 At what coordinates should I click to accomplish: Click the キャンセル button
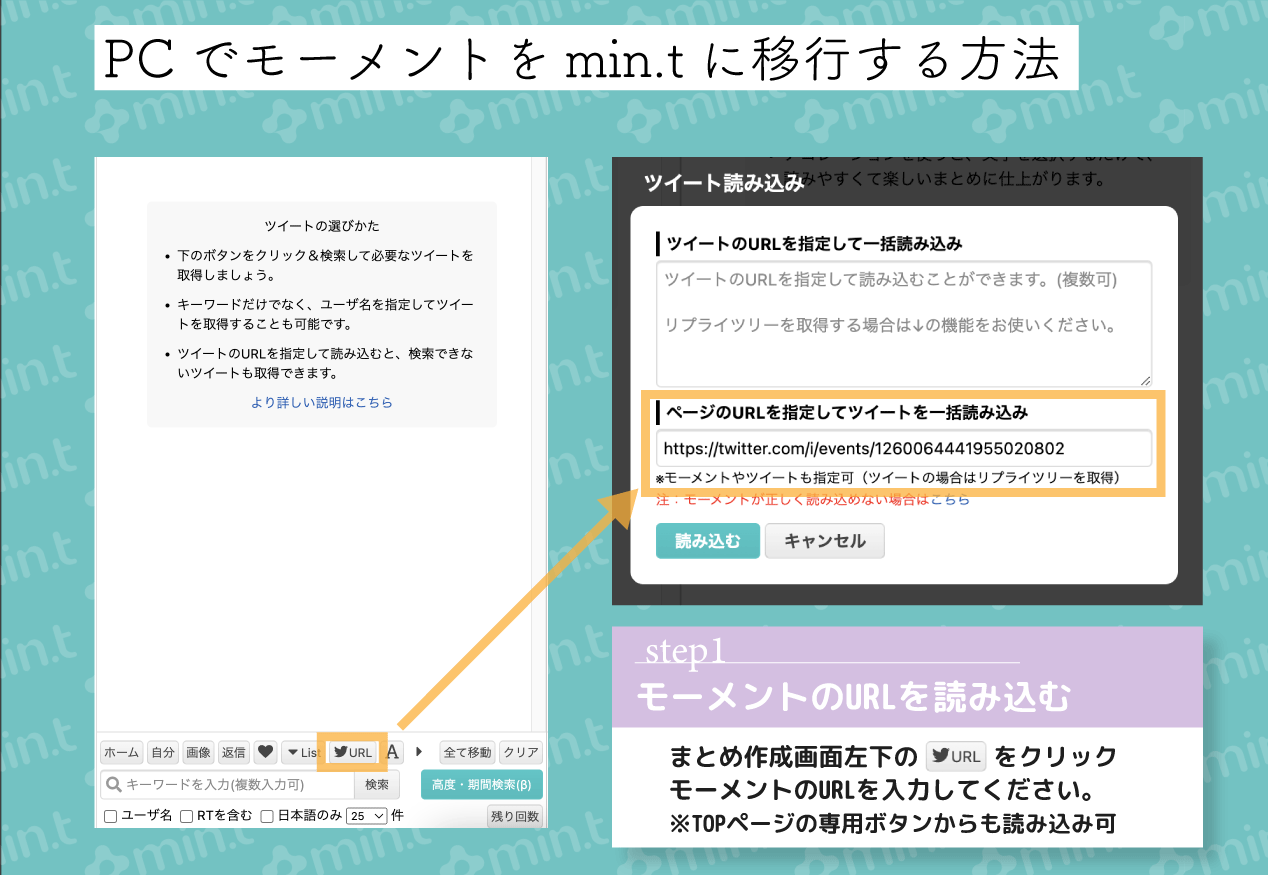click(x=825, y=541)
